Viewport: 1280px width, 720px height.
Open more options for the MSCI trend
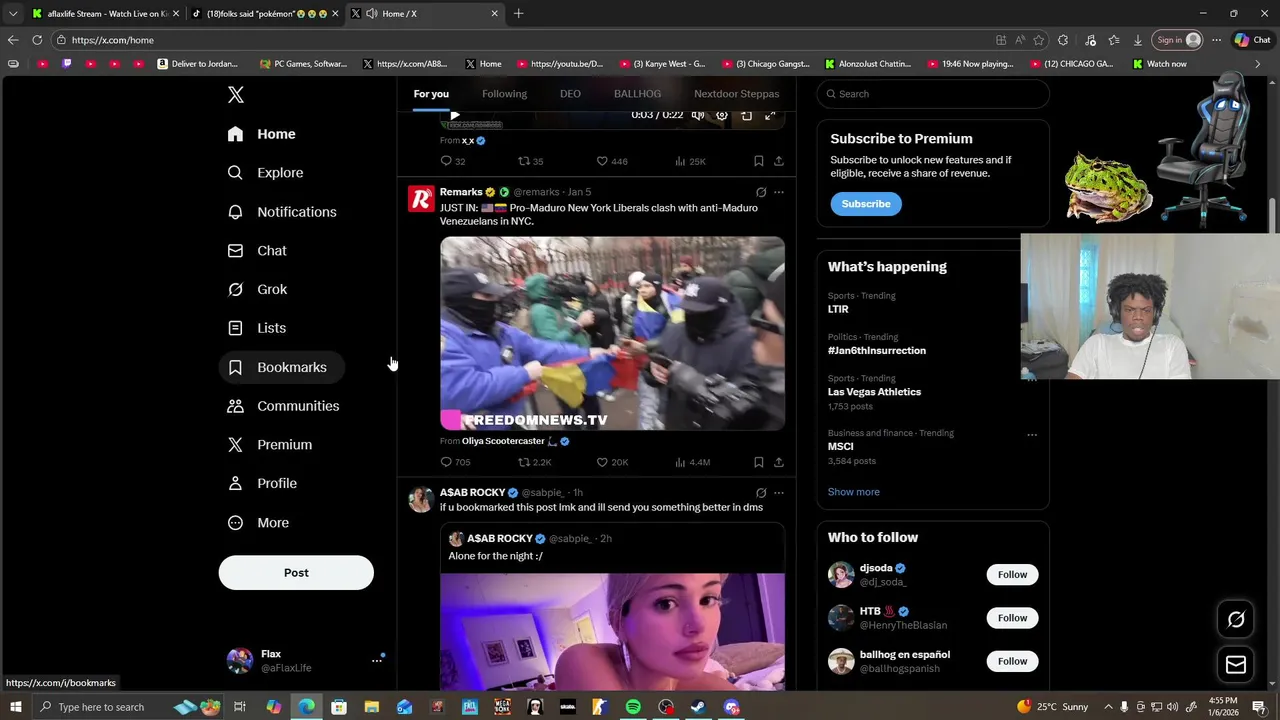1032,435
